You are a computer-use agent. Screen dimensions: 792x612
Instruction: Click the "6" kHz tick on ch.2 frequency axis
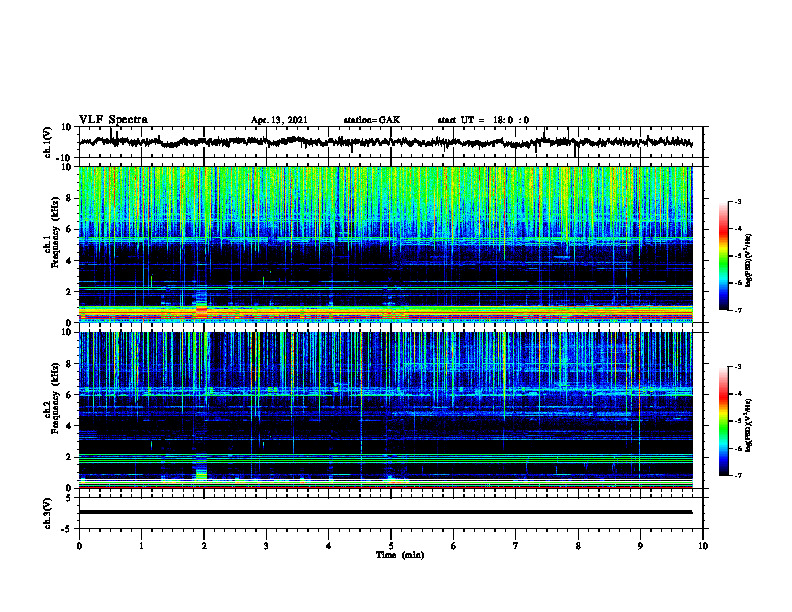(x=70, y=395)
